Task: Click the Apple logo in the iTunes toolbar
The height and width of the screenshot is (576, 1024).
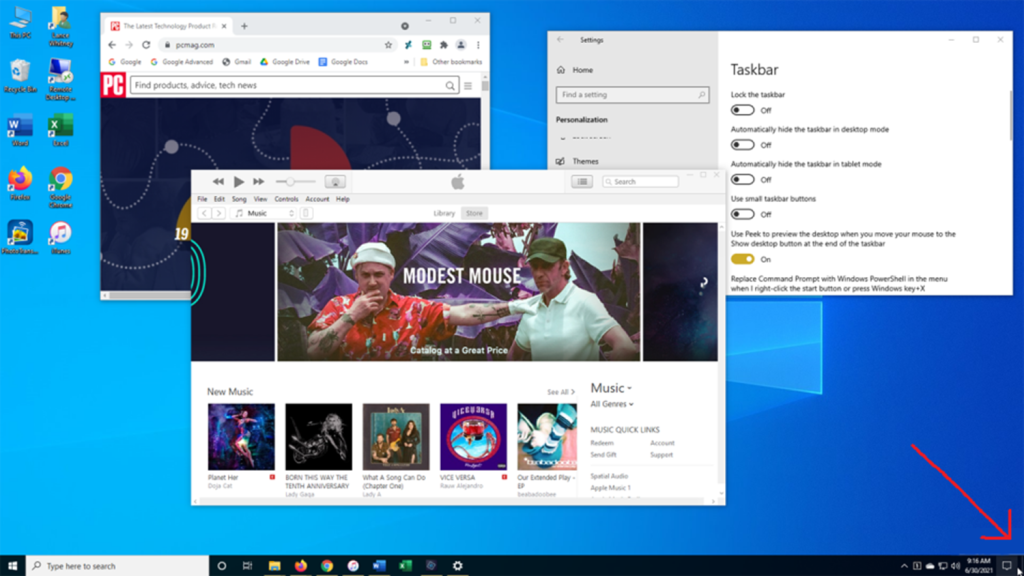Action: point(457,181)
